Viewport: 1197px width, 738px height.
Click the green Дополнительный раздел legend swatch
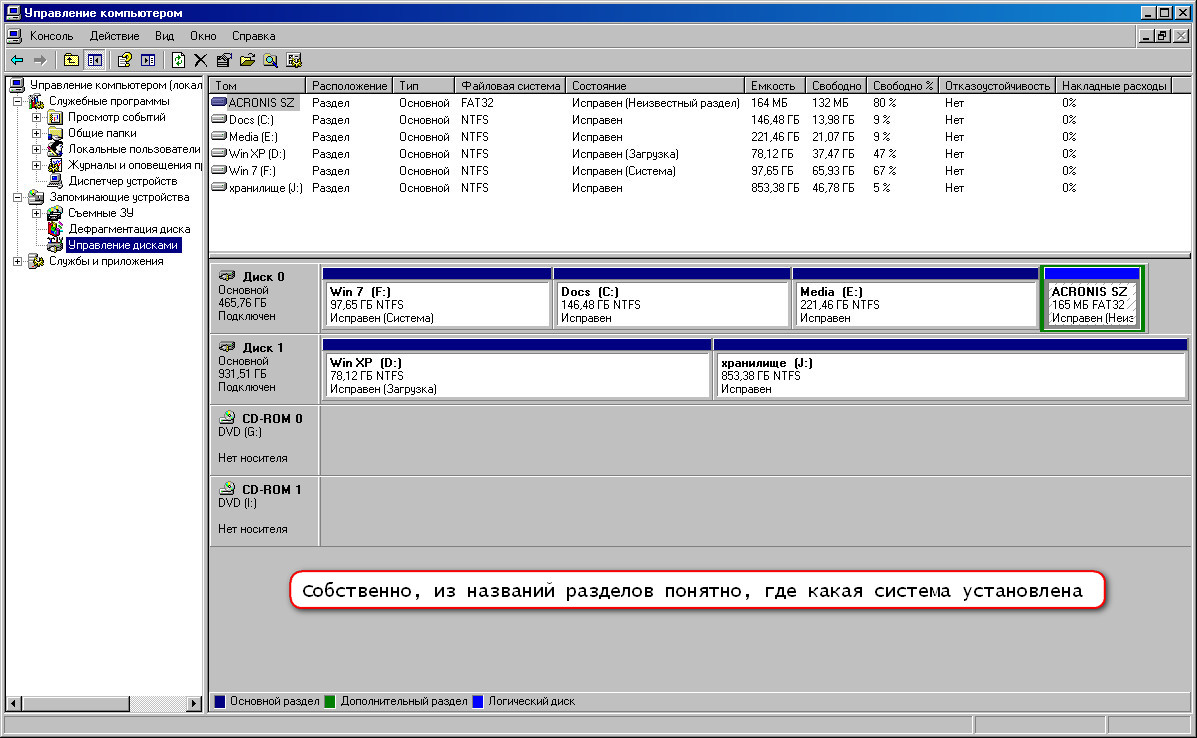tap(329, 702)
